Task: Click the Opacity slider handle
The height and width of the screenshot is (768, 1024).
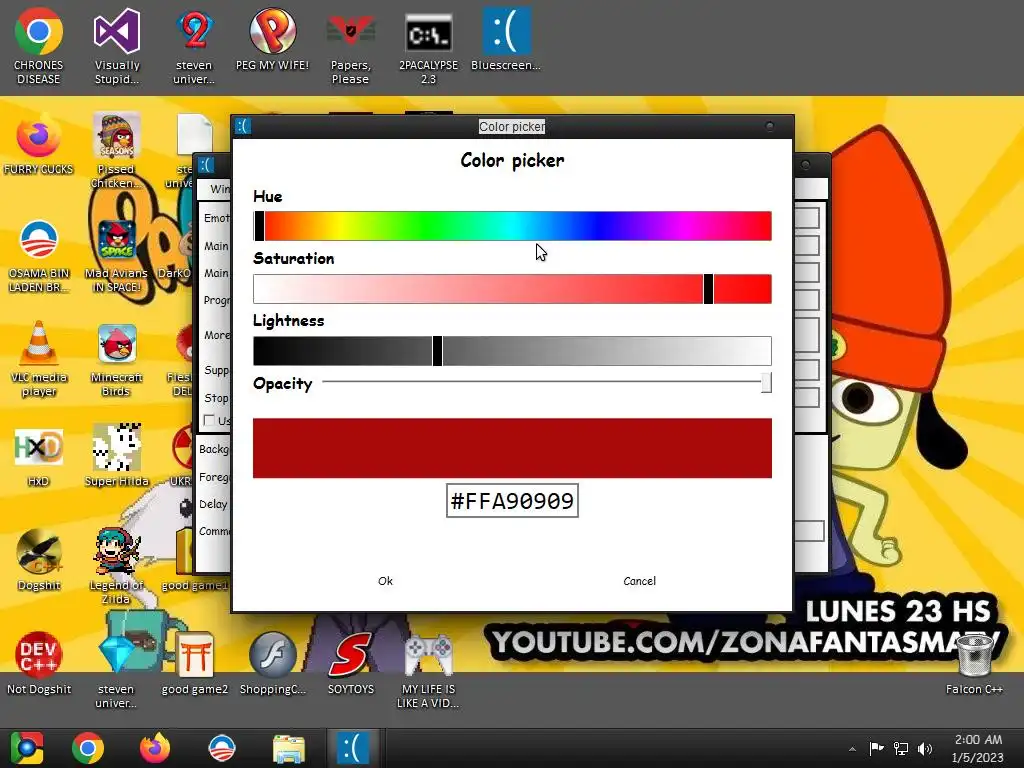Action: click(x=767, y=382)
